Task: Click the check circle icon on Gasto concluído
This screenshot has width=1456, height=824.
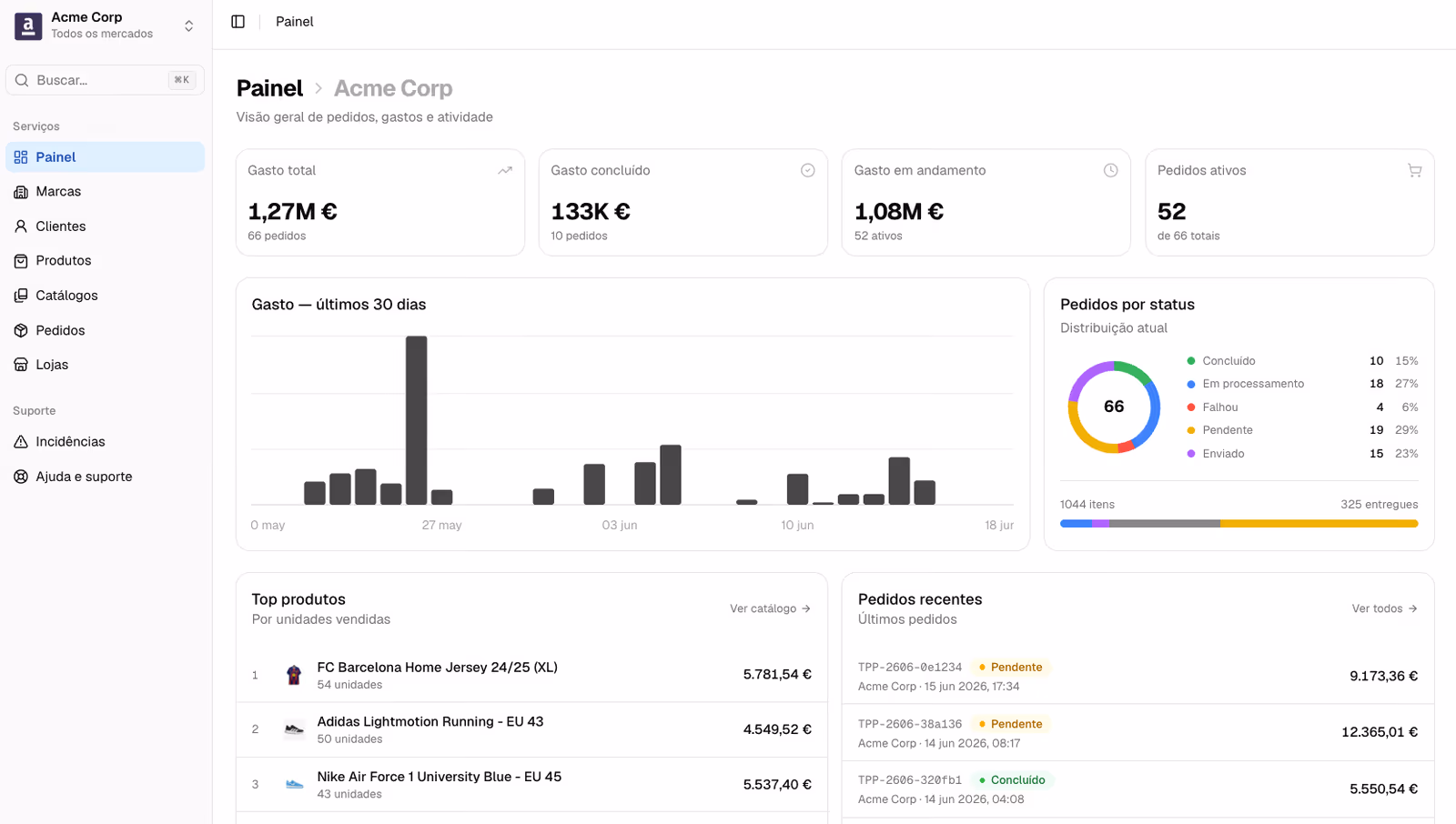Action: pos(808,170)
